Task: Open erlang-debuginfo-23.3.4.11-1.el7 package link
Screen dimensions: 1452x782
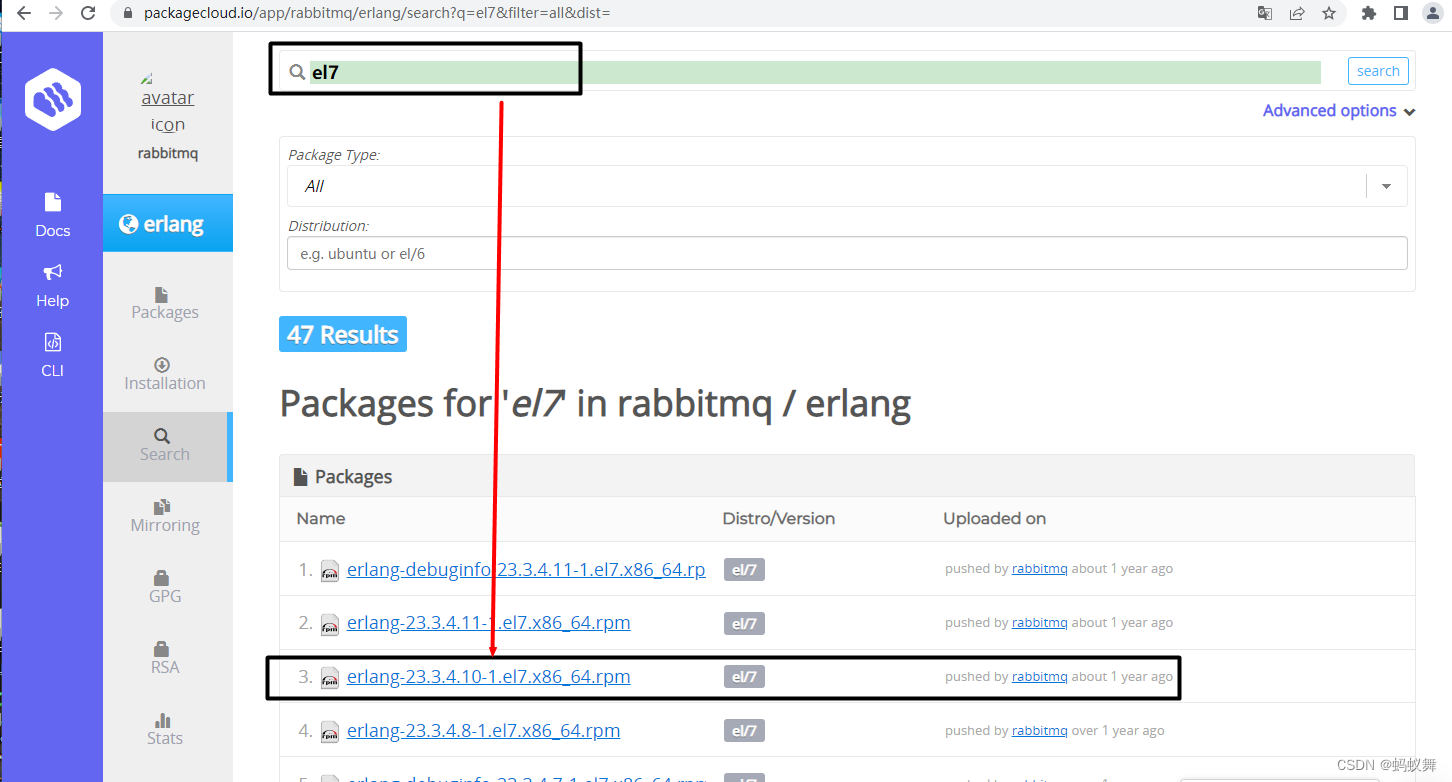Action: (526, 569)
